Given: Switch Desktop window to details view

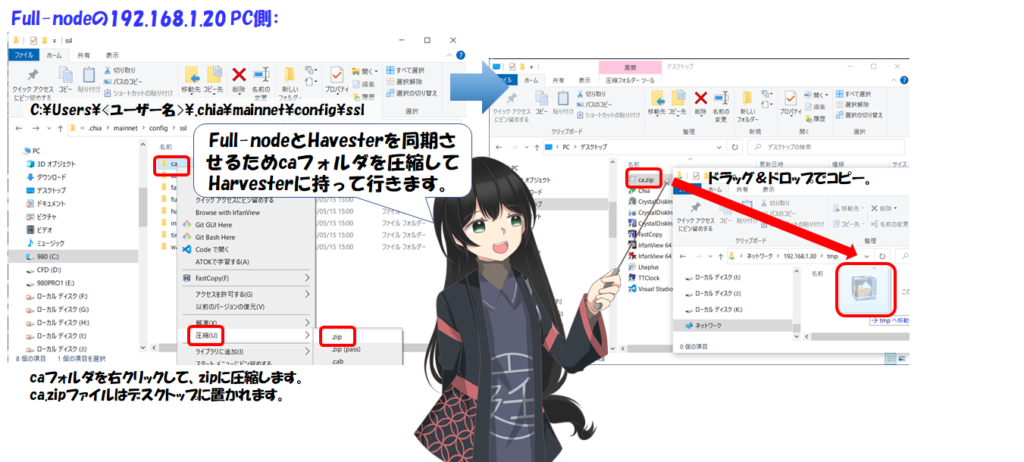Looking at the screenshot, I should [x=891, y=358].
